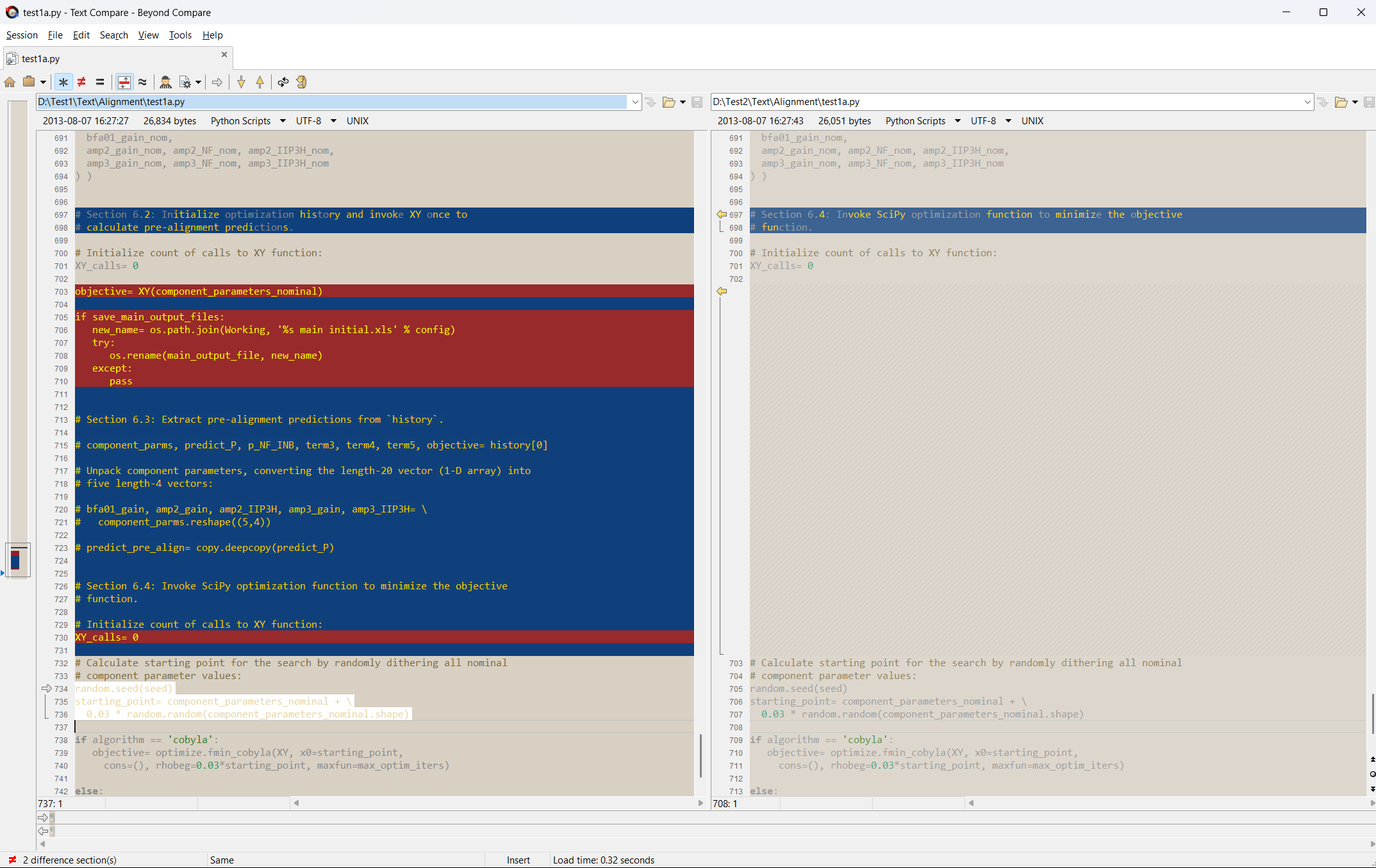Screen dimensions: 1376x868
Task: Click red difference sections status icon
Action: click(12, 860)
